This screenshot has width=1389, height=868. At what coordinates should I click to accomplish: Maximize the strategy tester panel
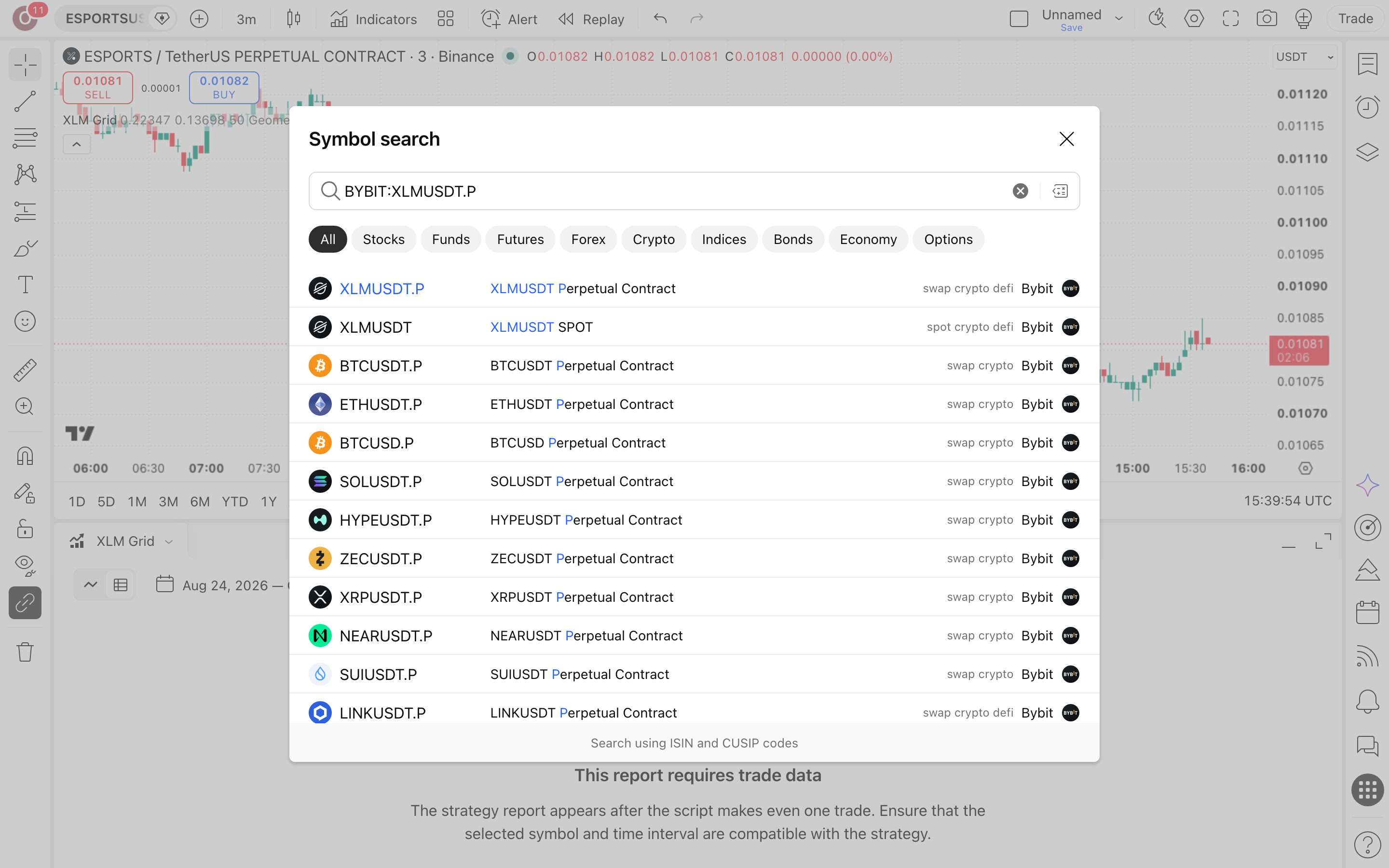pyautogui.click(x=1323, y=542)
